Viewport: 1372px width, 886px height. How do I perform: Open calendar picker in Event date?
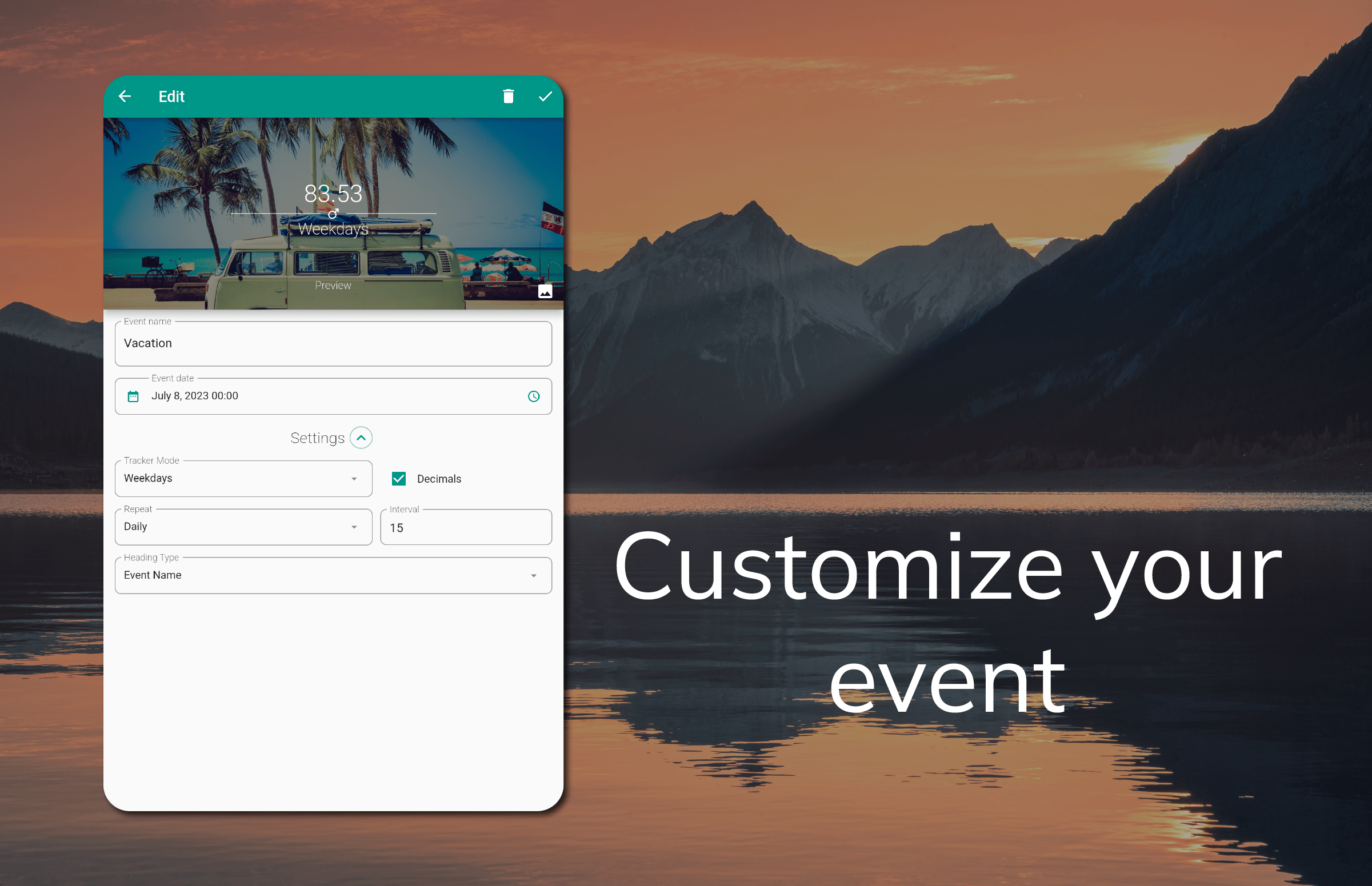pyautogui.click(x=133, y=396)
